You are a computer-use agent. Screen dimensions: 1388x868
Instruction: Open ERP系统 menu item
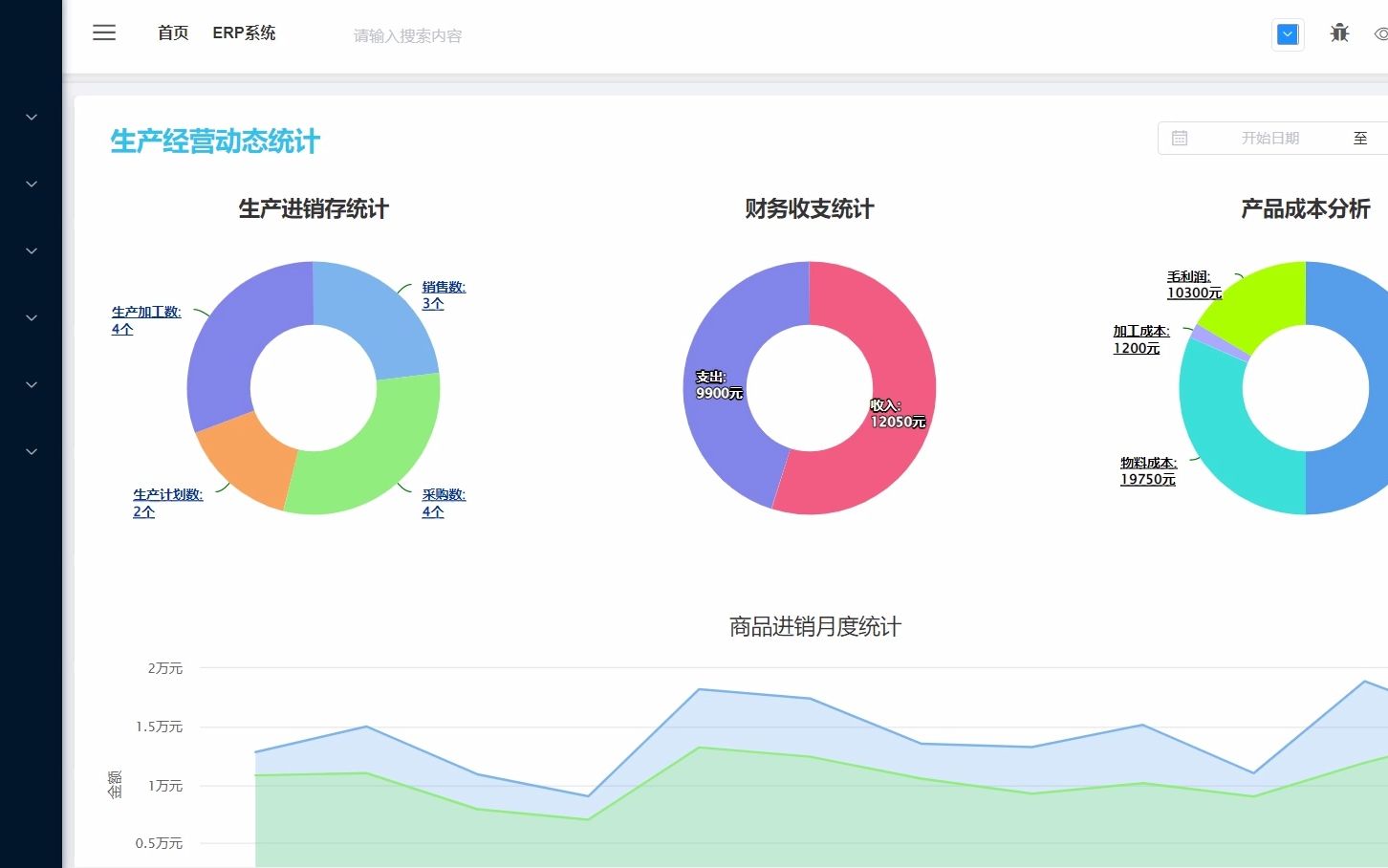[244, 33]
